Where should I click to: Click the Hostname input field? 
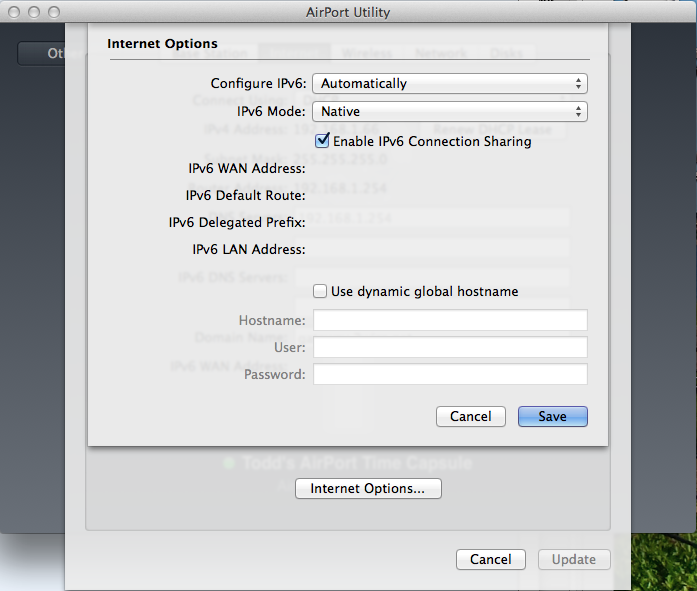pyautogui.click(x=450, y=320)
